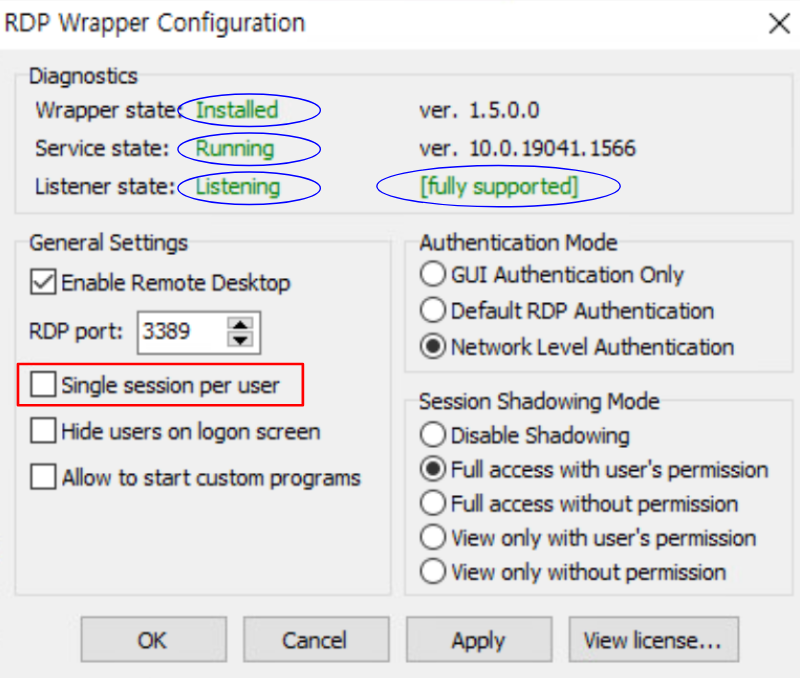This screenshot has height=678, width=800.
Task: Select Default RDP Authentication
Action: [x=433, y=310]
